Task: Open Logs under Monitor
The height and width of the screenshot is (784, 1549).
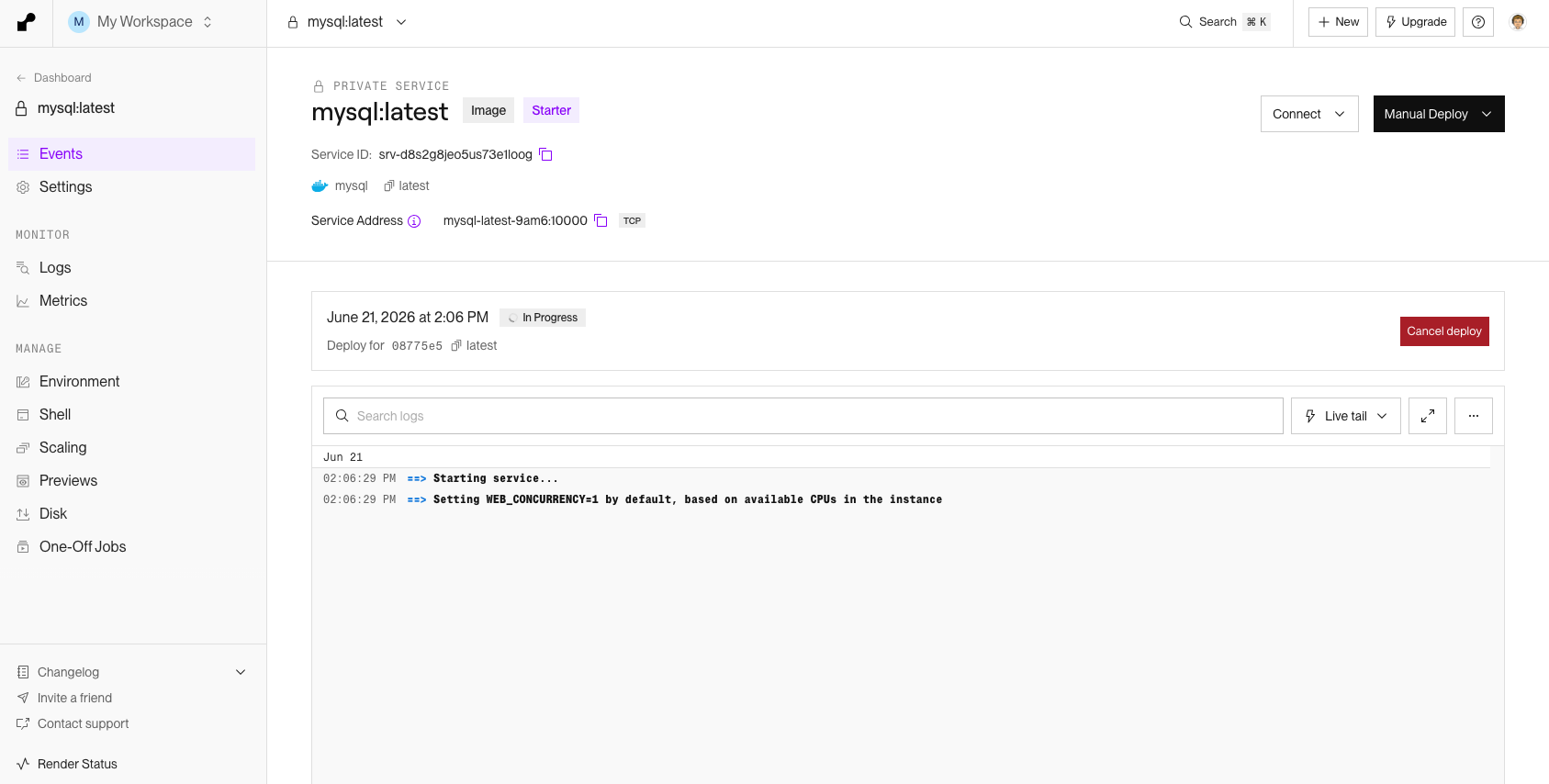Action: pos(132,268)
